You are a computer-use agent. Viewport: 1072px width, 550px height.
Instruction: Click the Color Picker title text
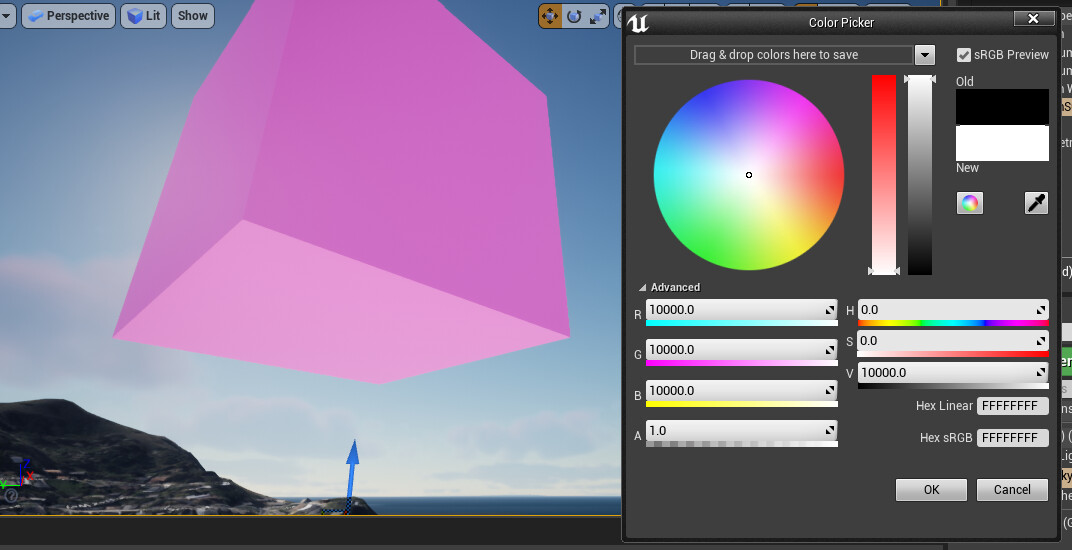(x=841, y=23)
